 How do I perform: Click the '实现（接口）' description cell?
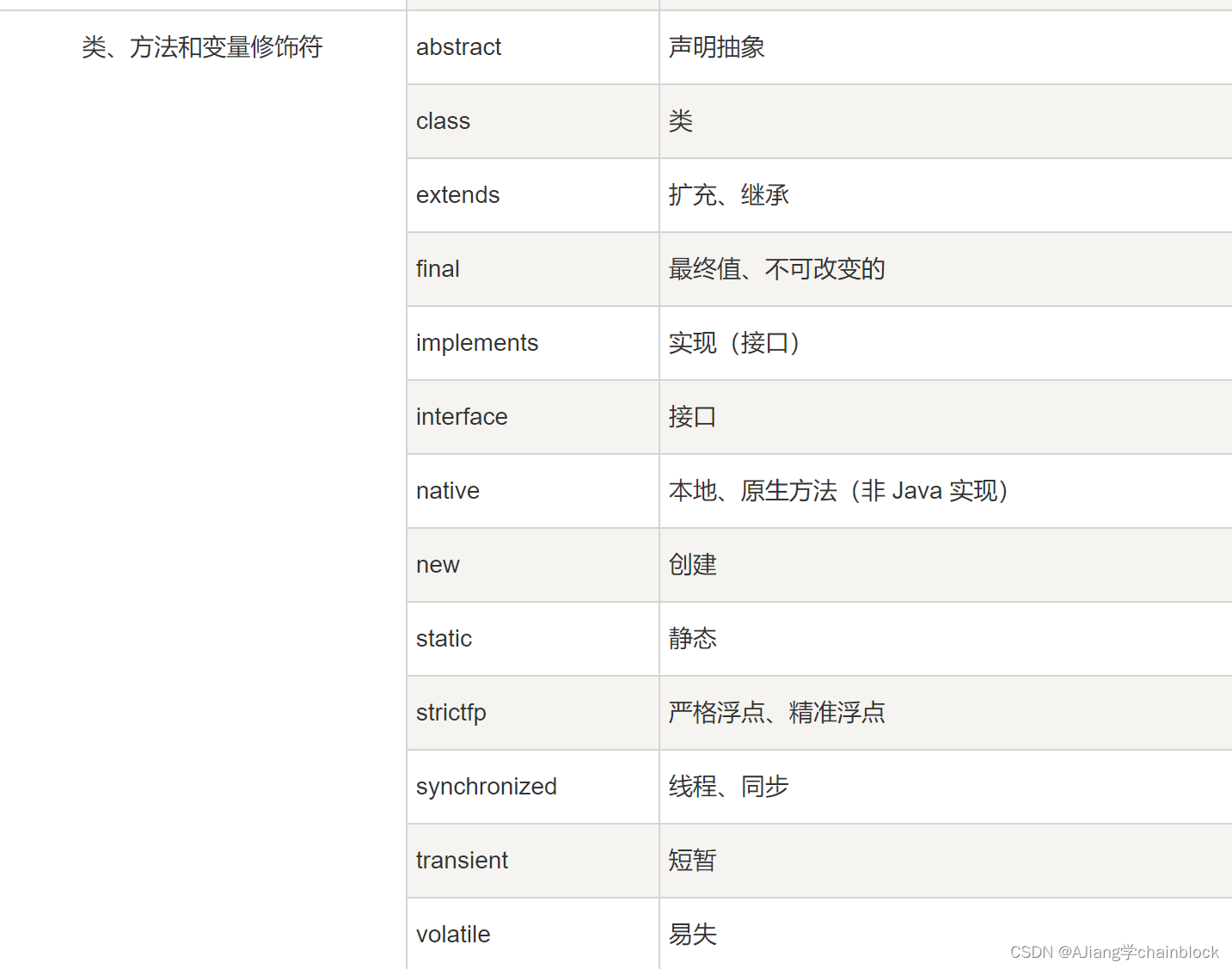coord(946,343)
